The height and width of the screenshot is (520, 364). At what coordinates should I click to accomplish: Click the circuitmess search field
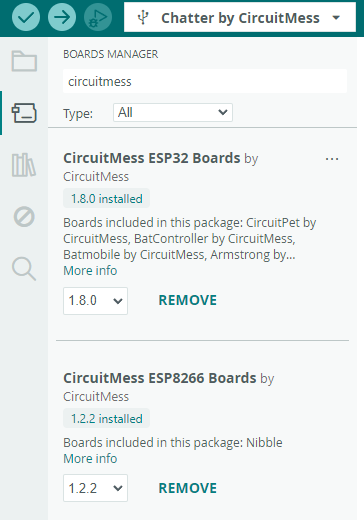[x=205, y=81]
